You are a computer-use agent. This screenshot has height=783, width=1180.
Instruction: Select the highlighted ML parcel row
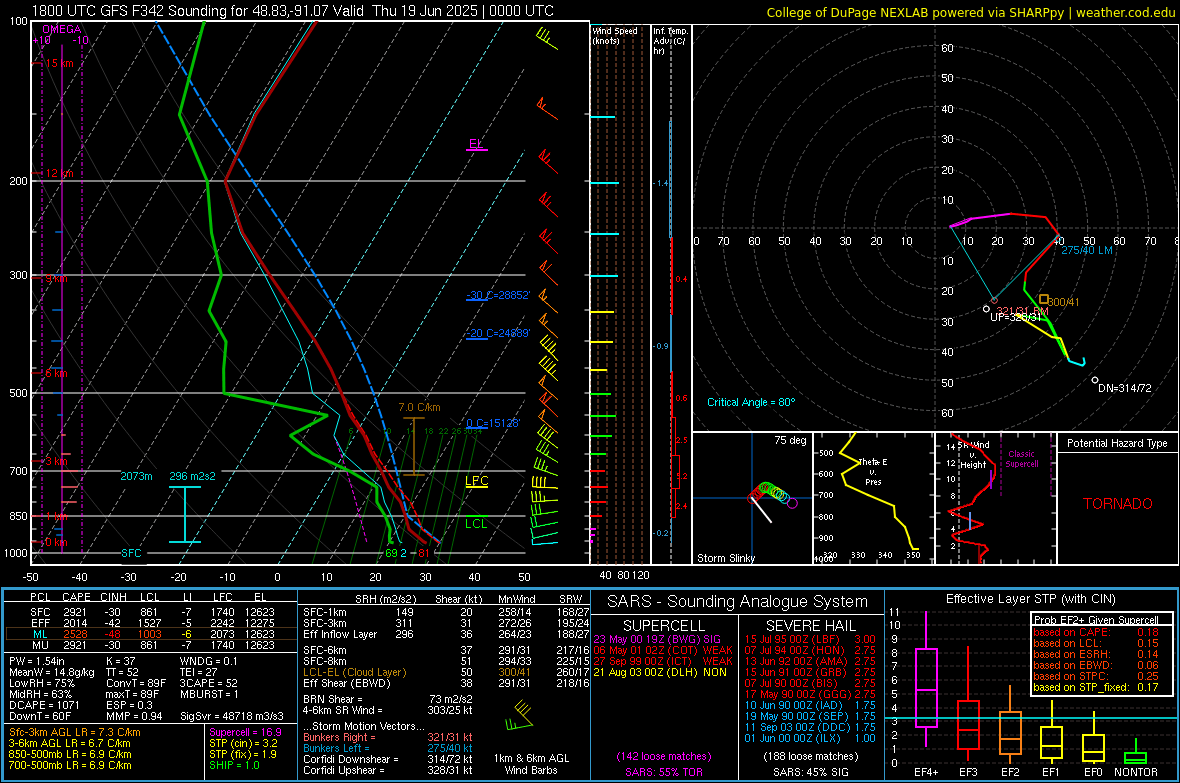[x=152, y=634]
